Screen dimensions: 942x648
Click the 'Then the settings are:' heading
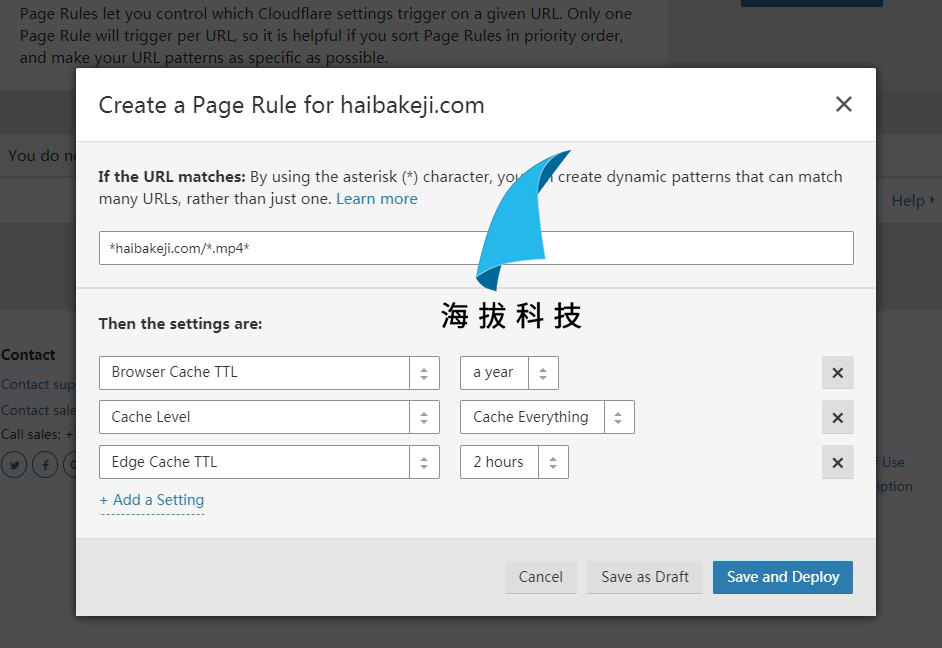[x=180, y=324]
